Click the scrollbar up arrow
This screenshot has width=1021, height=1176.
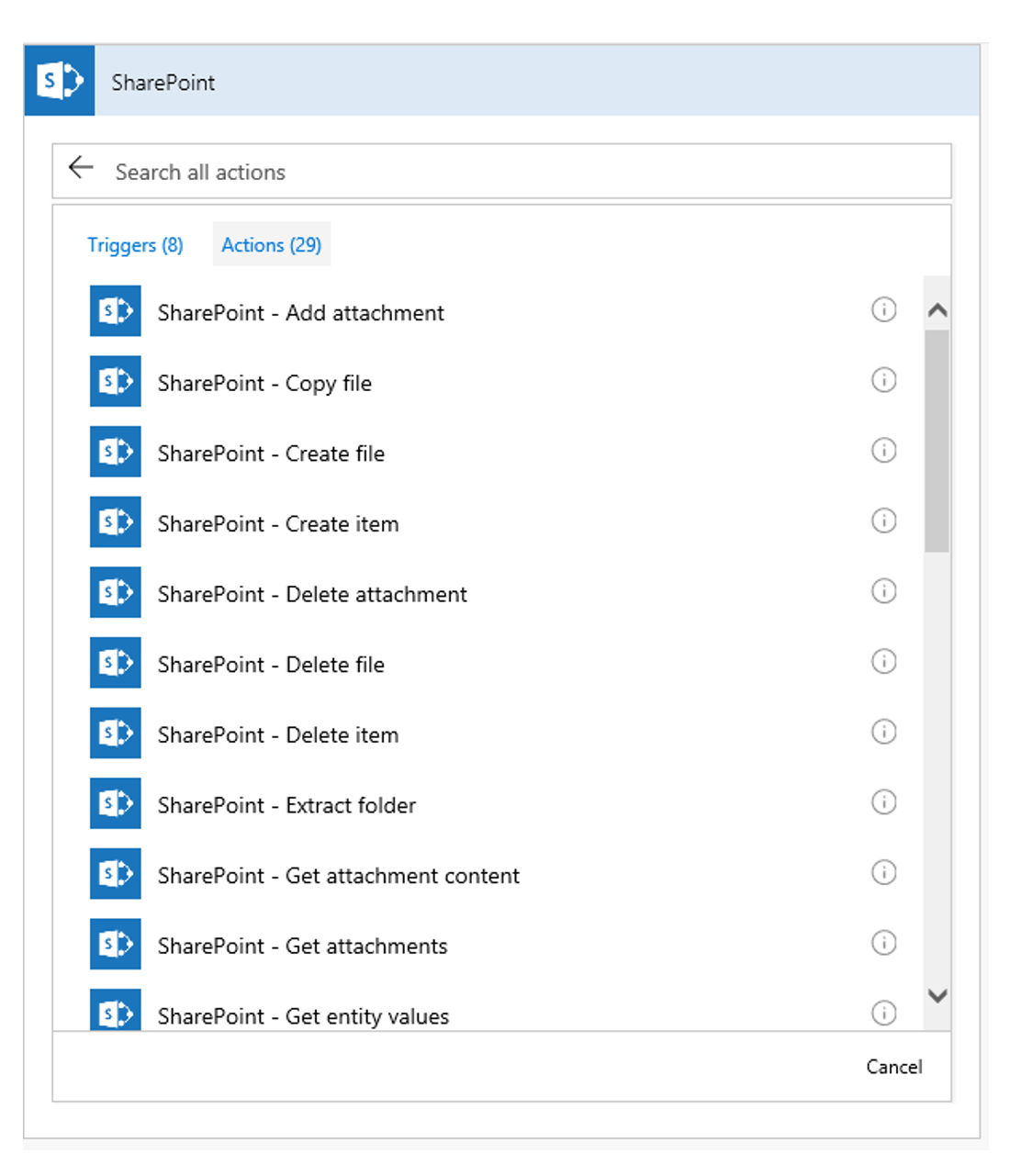click(x=937, y=310)
